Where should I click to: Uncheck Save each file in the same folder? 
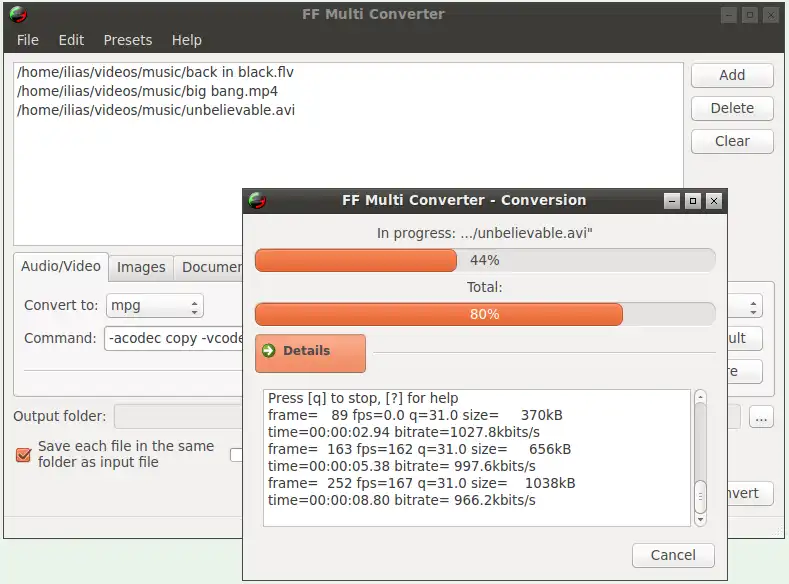[24, 455]
